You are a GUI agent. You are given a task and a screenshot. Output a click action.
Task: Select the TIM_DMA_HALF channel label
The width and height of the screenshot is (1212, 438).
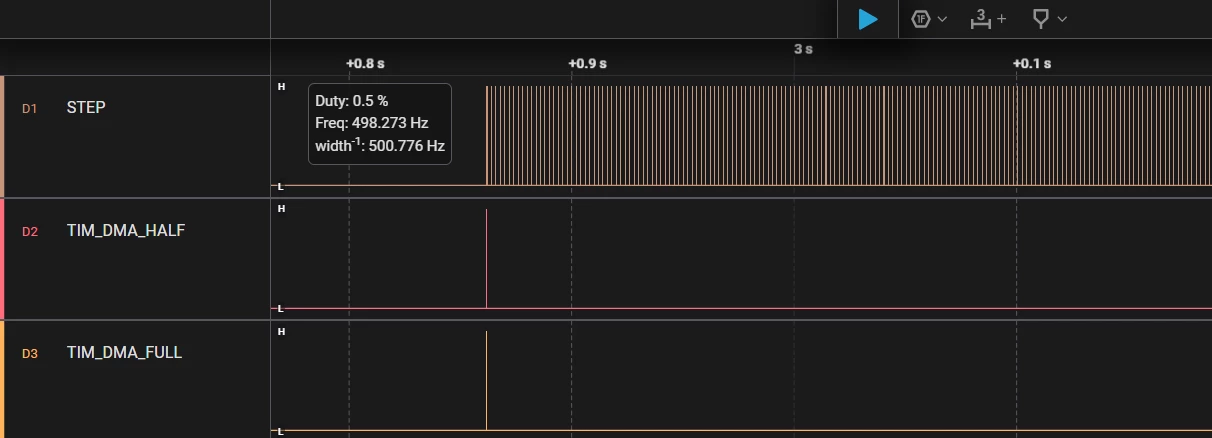pyautogui.click(x=126, y=230)
